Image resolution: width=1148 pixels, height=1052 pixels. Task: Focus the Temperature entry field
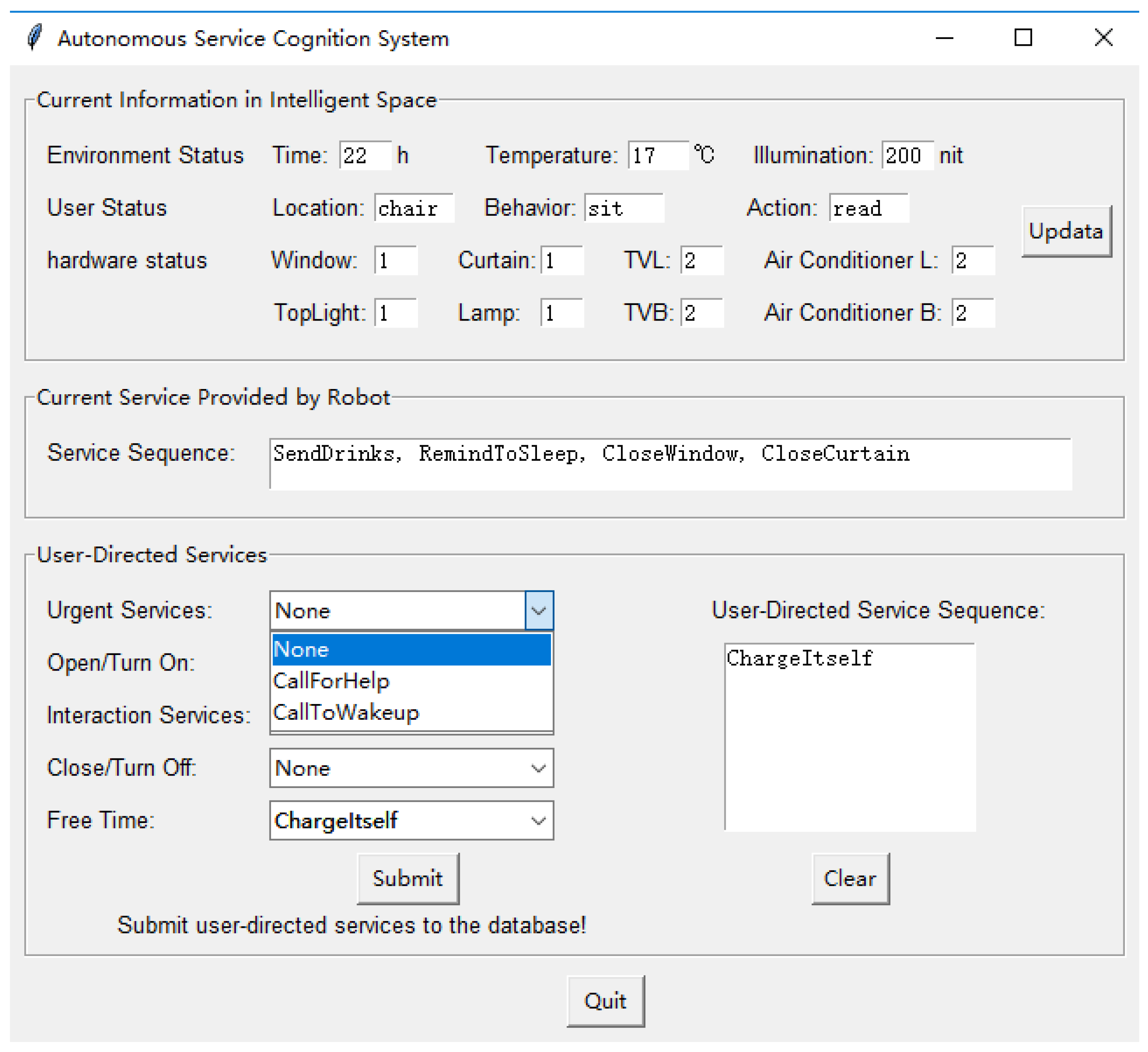point(658,156)
